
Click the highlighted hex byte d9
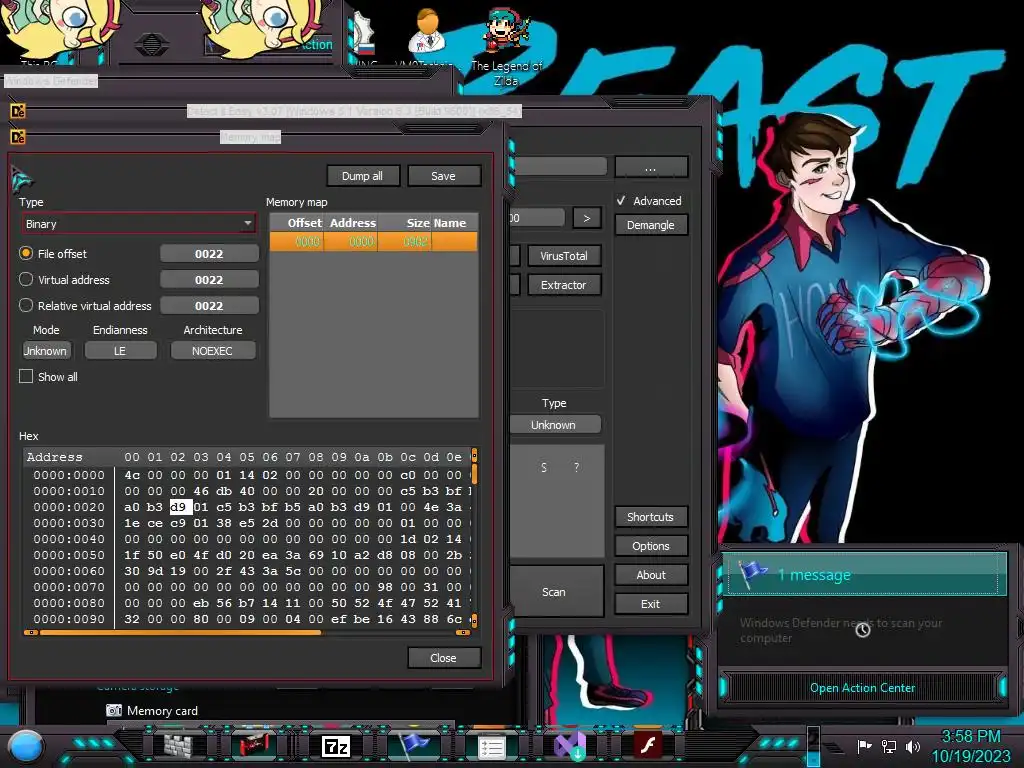(x=179, y=507)
